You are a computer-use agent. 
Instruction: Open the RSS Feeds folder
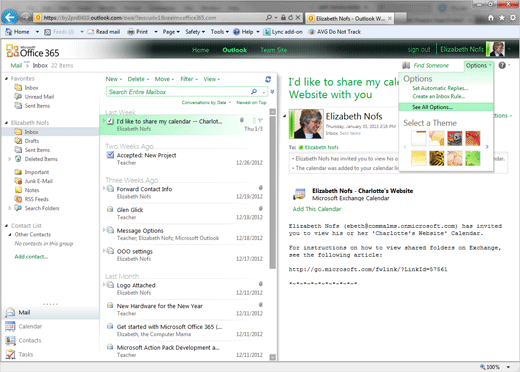(x=36, y=199)
